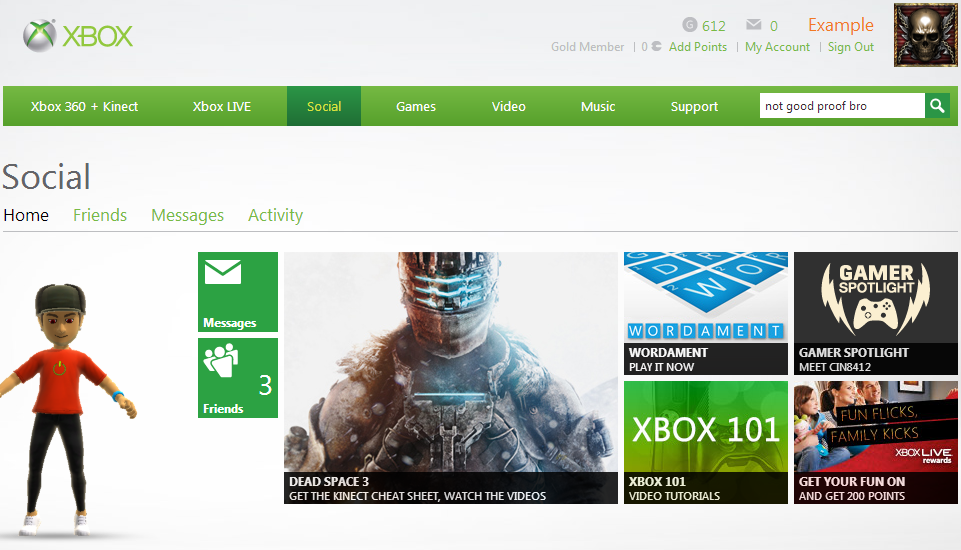Viewport: 961px width, 550px height.
Task: Click the Xbox logo in the header
Action: coord(78,36)
